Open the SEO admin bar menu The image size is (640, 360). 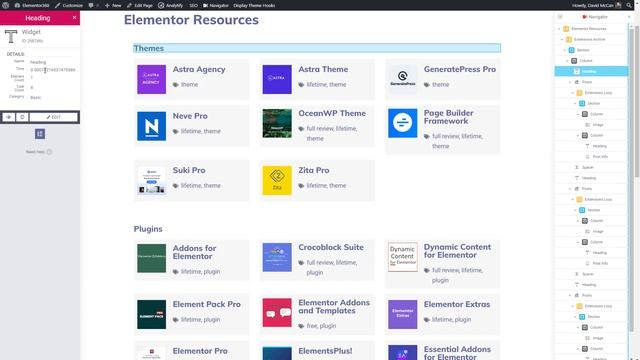tap(193, 5)
